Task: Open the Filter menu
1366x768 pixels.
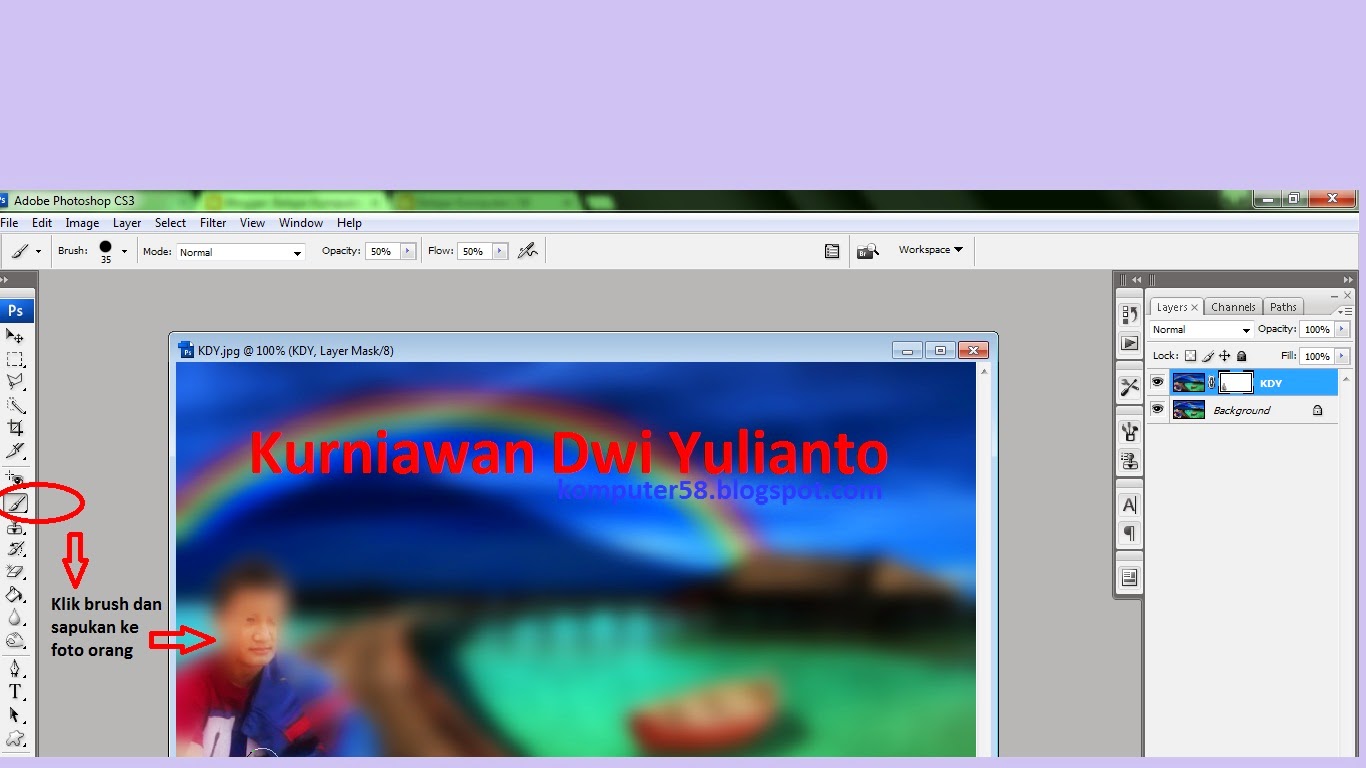Action: (x=213, y=222)
